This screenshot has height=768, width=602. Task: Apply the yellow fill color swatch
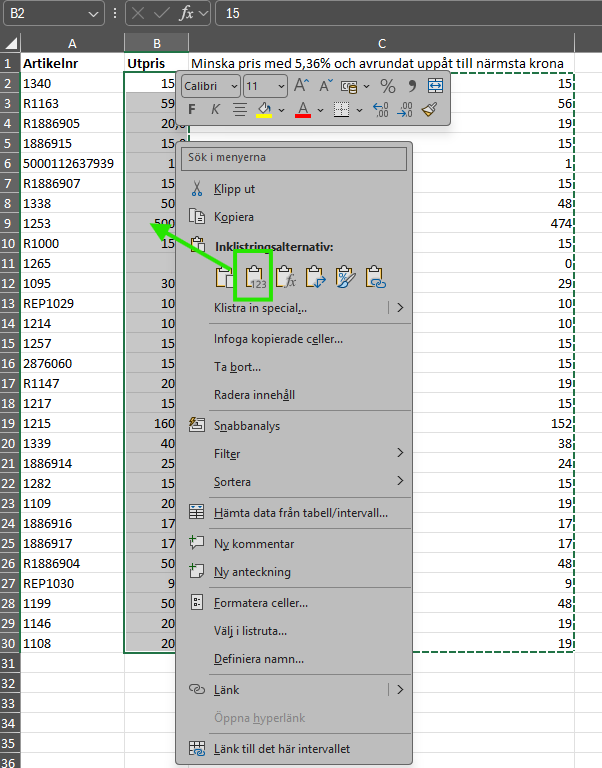pos(264,110)
